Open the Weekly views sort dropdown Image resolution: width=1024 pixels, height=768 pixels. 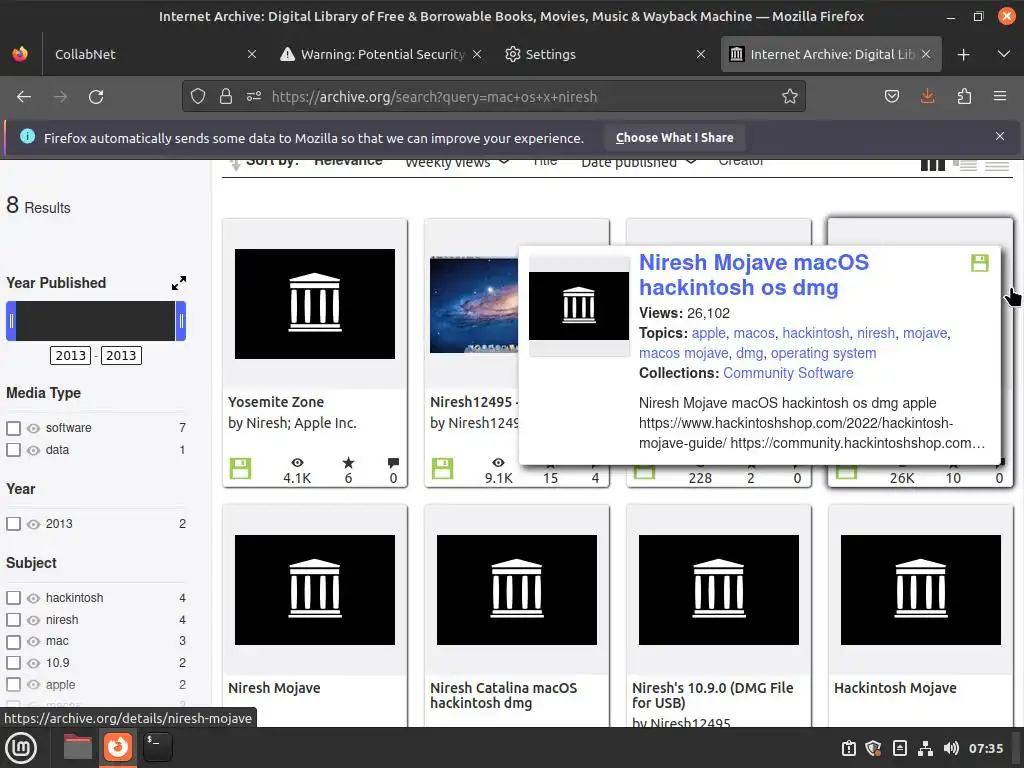[457, 162]
